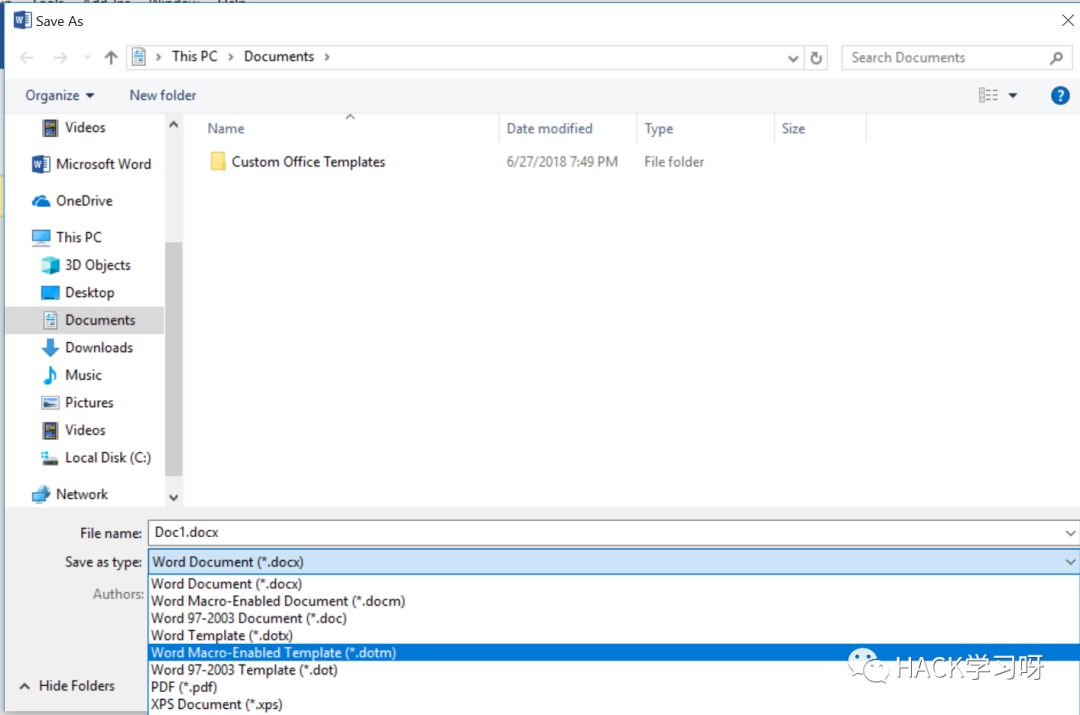Image resolution: width=1080 pixels, height=715 pixels.
Task: Sort files by Date modified column
Action: click(x=549, y=129)
